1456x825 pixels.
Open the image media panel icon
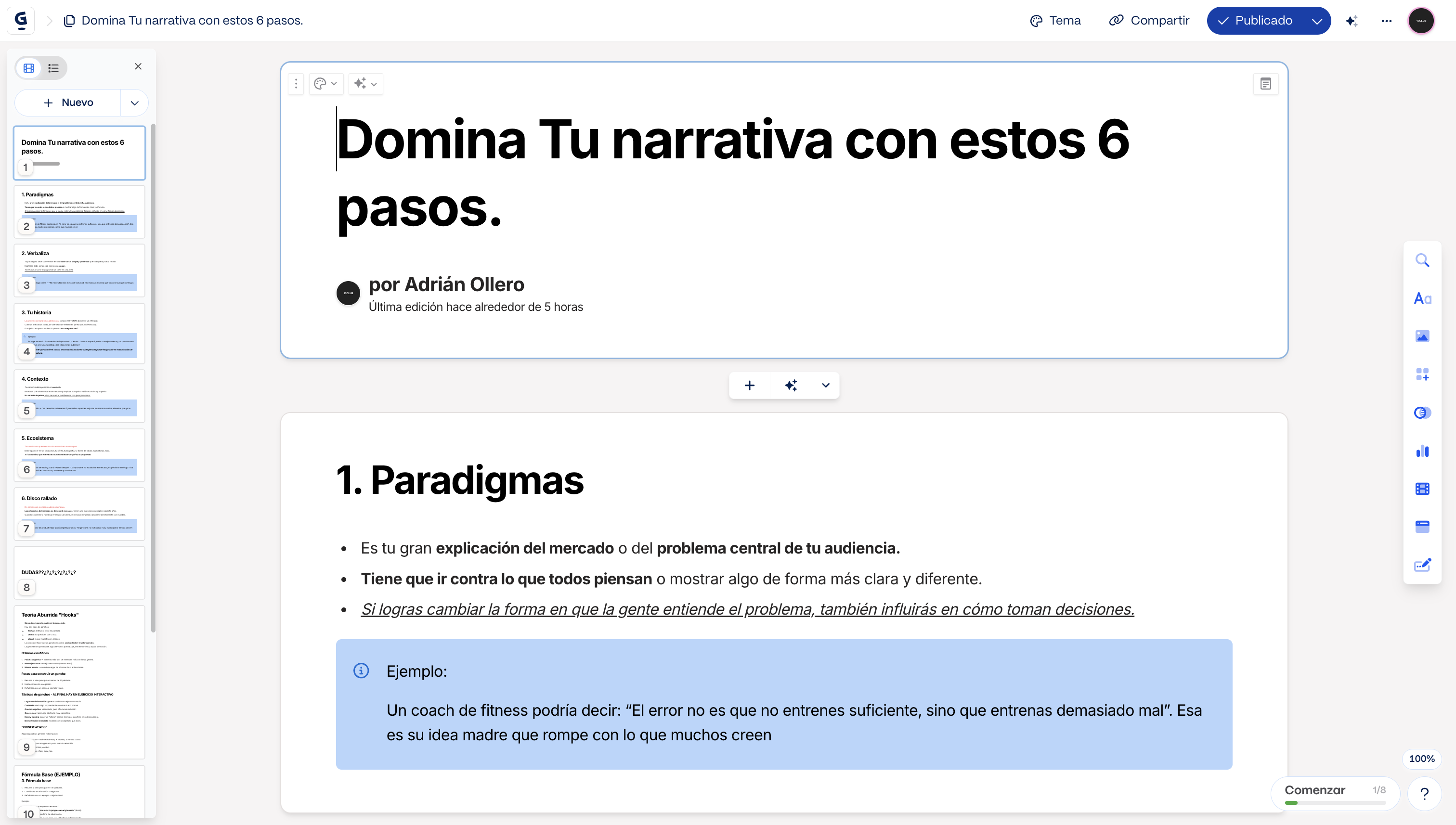[x=1422, y=336]
